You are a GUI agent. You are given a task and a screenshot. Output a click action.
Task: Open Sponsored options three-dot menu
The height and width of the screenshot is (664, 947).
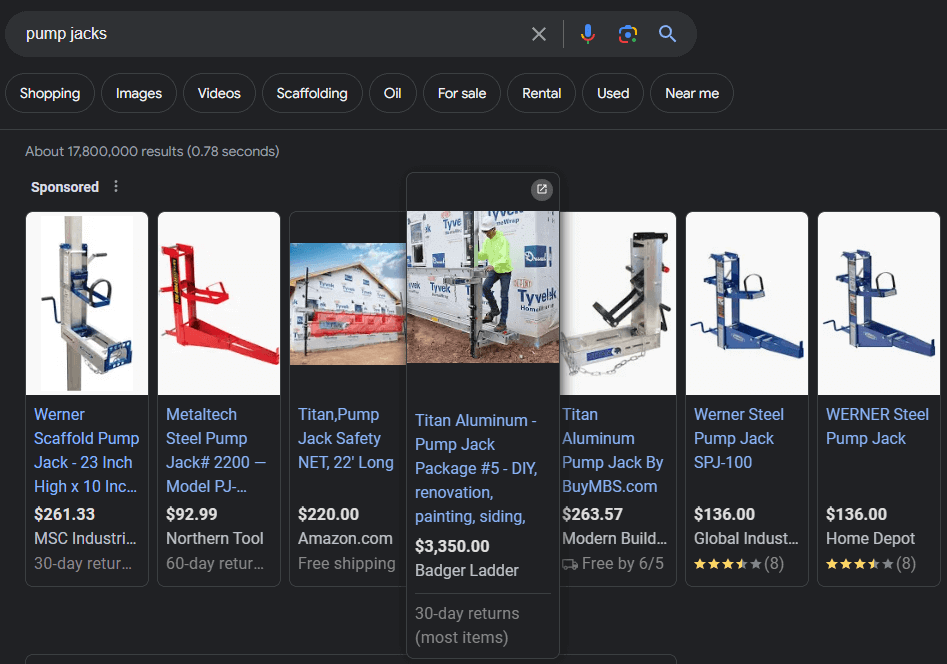pos(116,187)
